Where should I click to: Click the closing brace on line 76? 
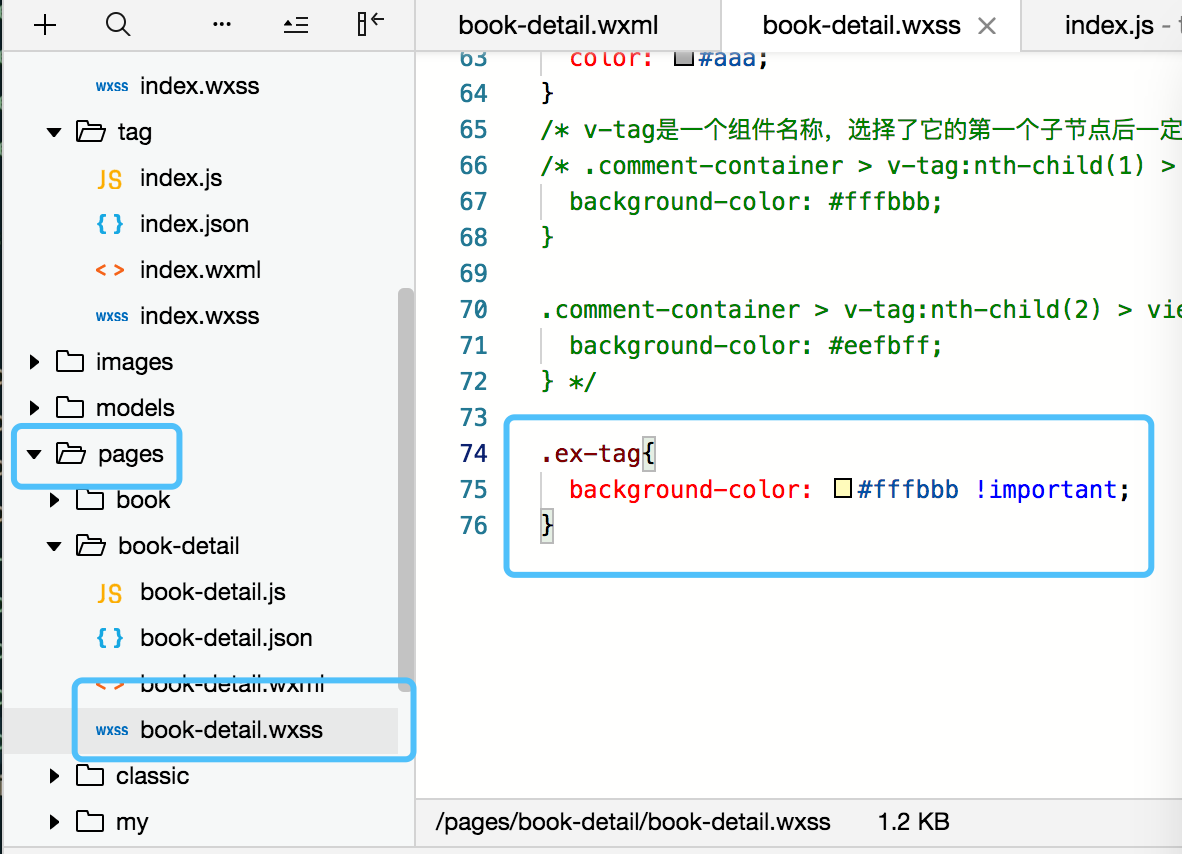[x=547, y=525]
